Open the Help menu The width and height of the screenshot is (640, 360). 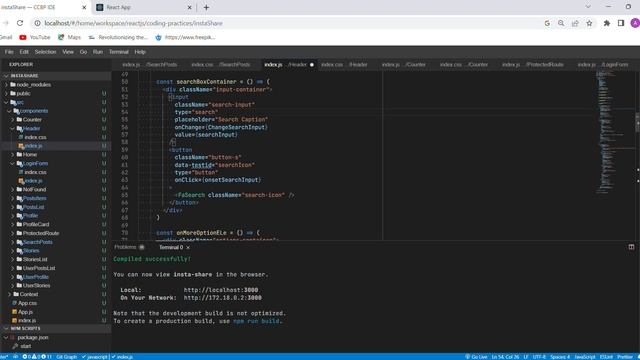tap(140, 52)
